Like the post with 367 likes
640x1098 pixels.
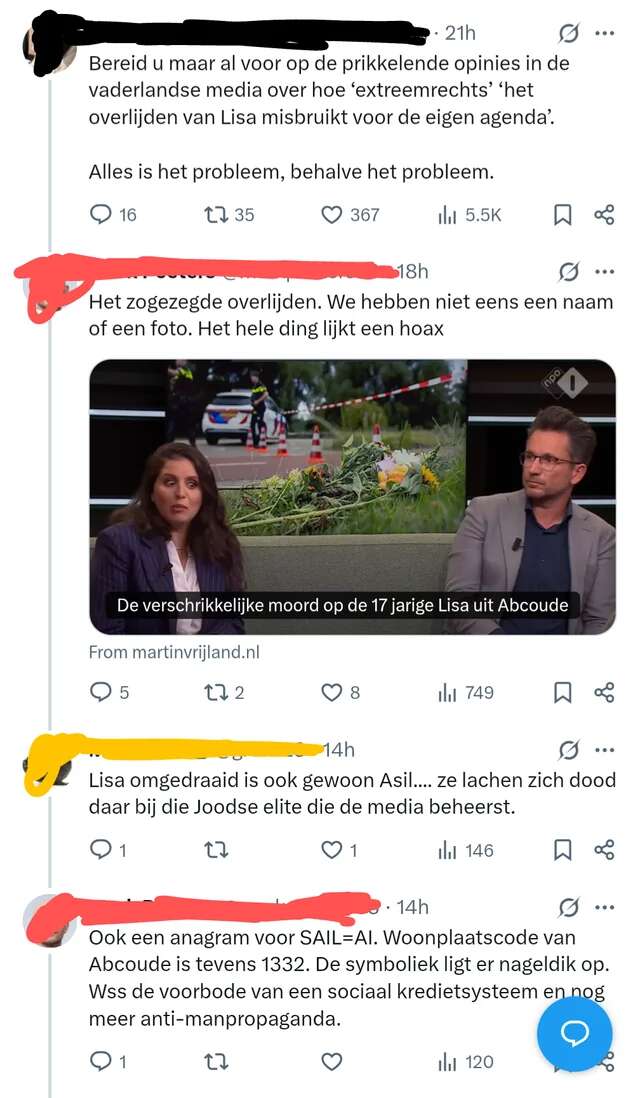pos(349,214)
